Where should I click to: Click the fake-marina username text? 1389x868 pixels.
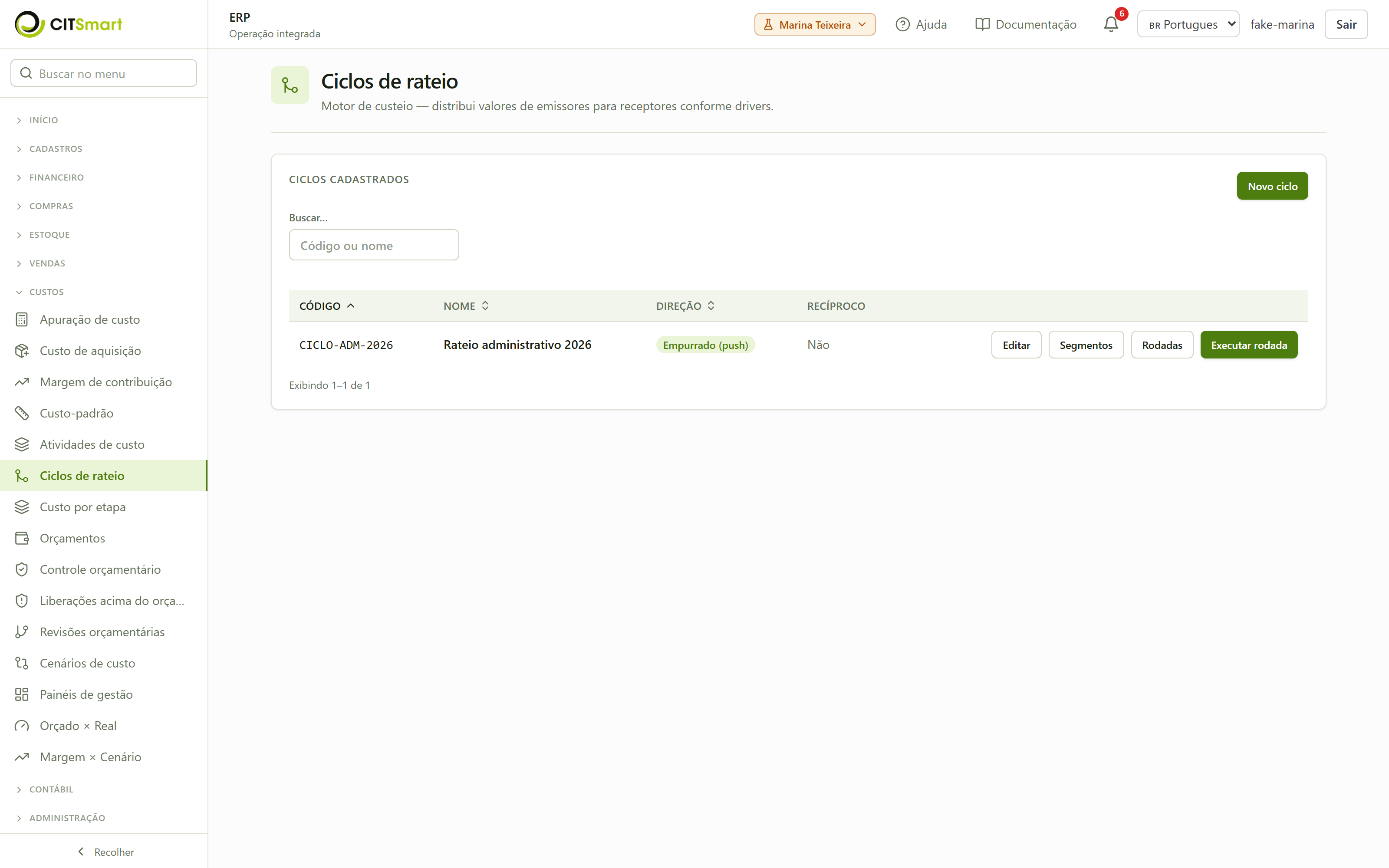tap(1282, 24)
